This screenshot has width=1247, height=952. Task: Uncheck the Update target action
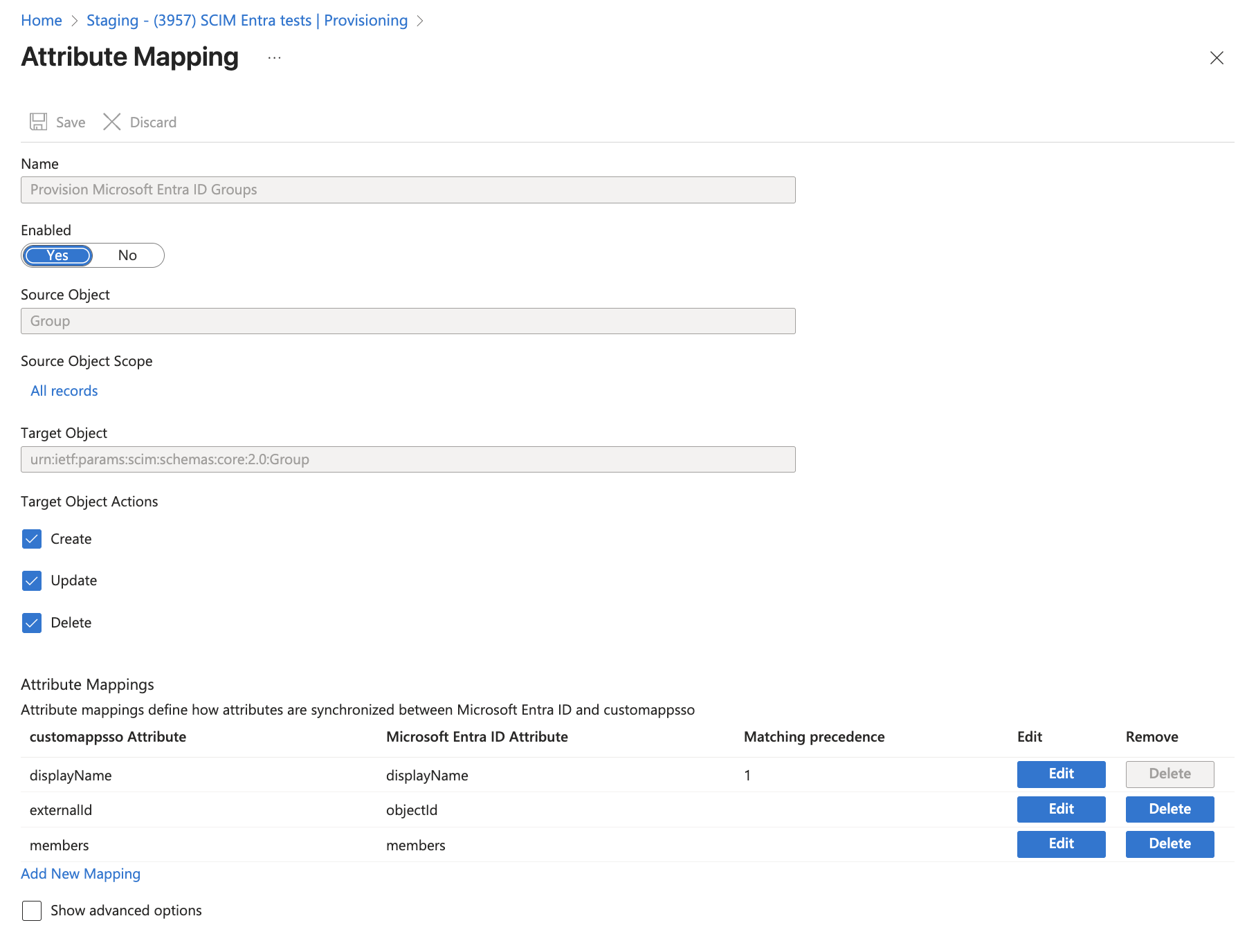click(x=32, y=580)
